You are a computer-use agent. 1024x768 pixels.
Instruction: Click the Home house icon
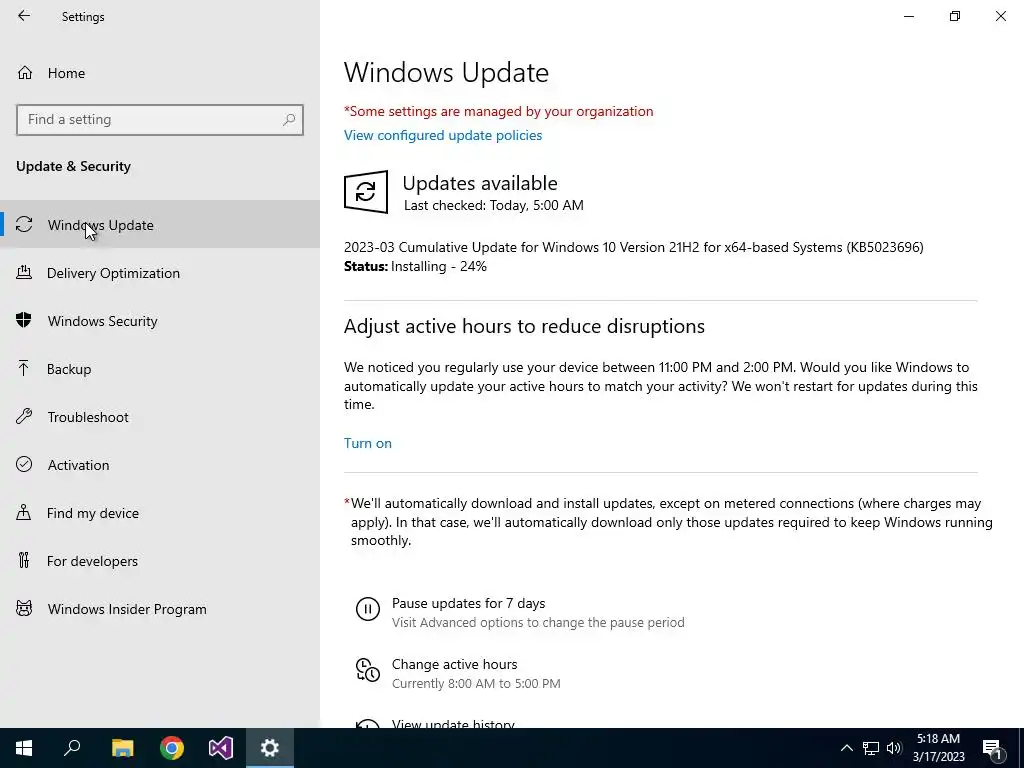click(25, 72)
